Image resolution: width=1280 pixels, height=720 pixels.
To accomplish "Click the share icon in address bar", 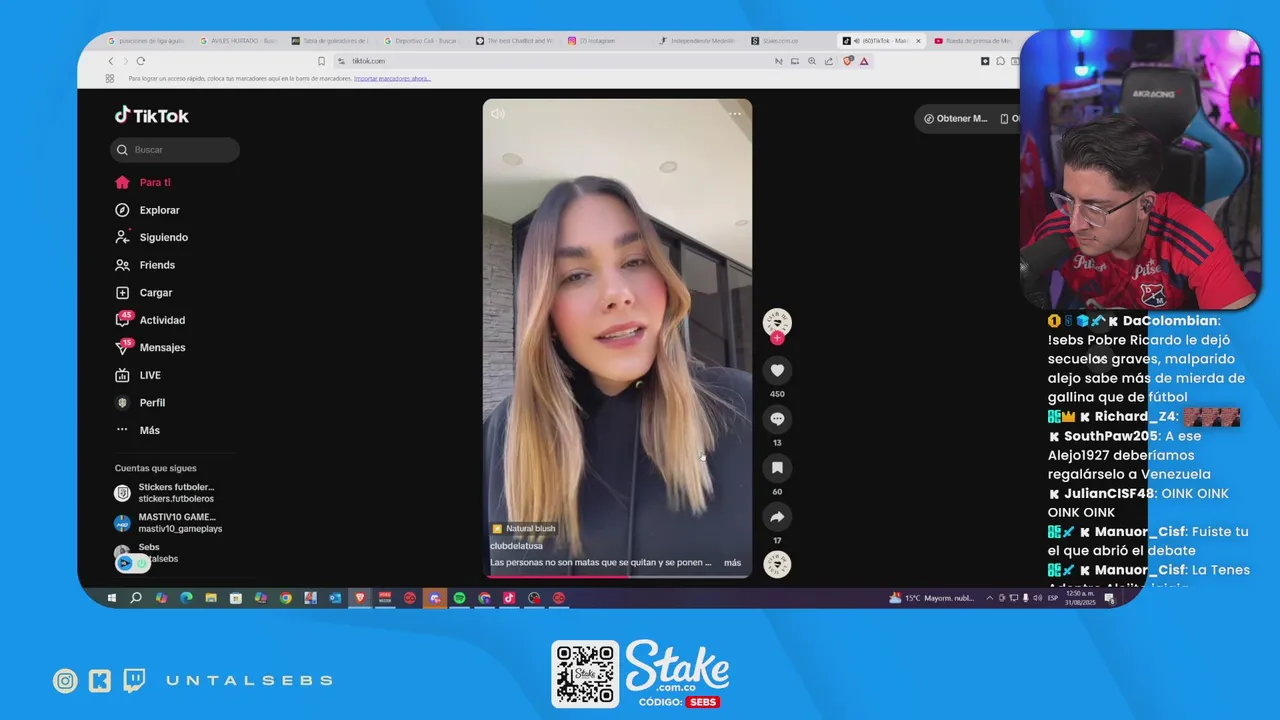I will click(x=829, y=61).
